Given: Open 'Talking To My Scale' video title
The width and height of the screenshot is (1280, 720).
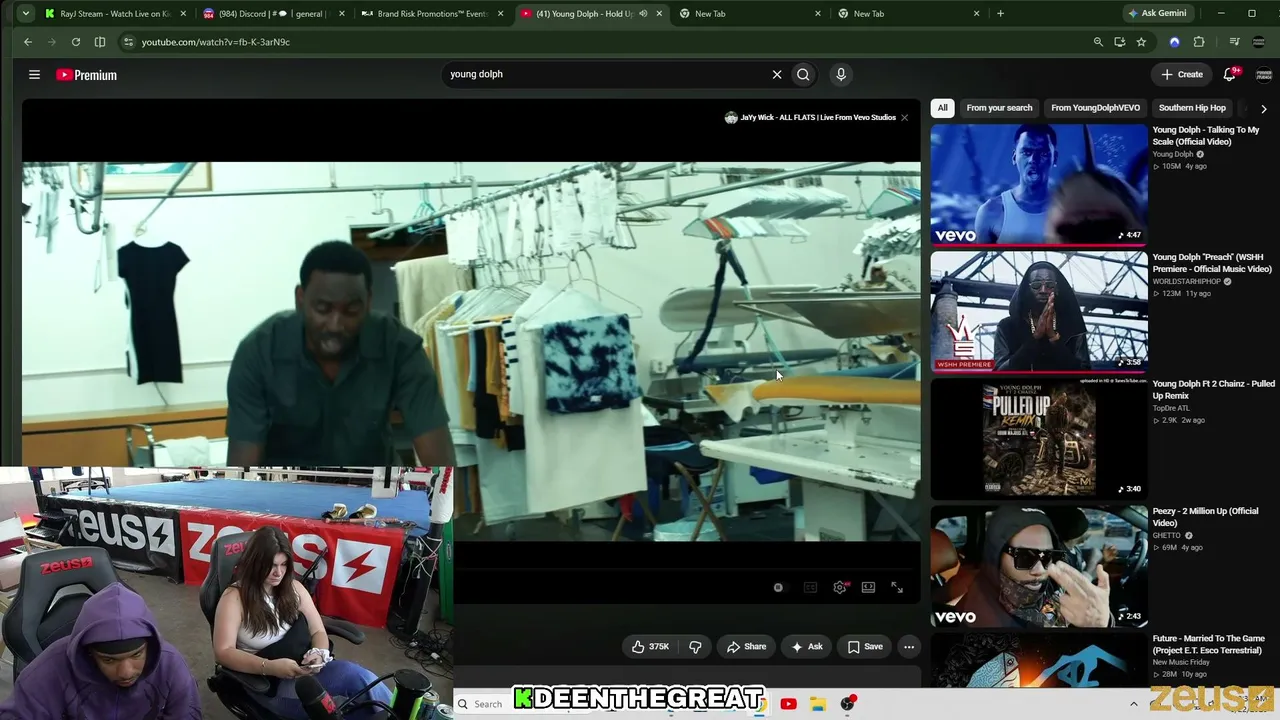Looking at the screenshot, I should coord(1205,136).
